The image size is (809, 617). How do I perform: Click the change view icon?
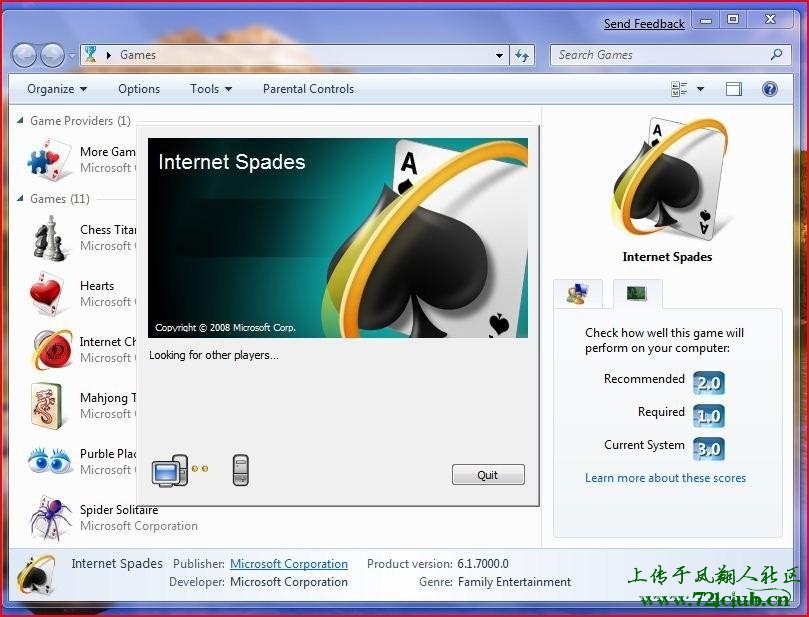(679, 89)
